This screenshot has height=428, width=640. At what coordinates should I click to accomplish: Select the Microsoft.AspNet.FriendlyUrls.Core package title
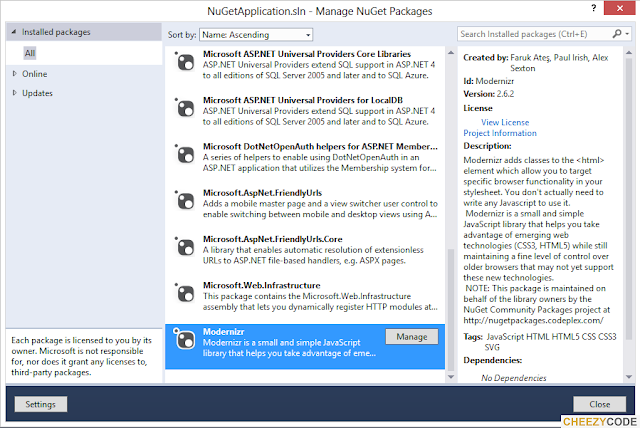273,239
